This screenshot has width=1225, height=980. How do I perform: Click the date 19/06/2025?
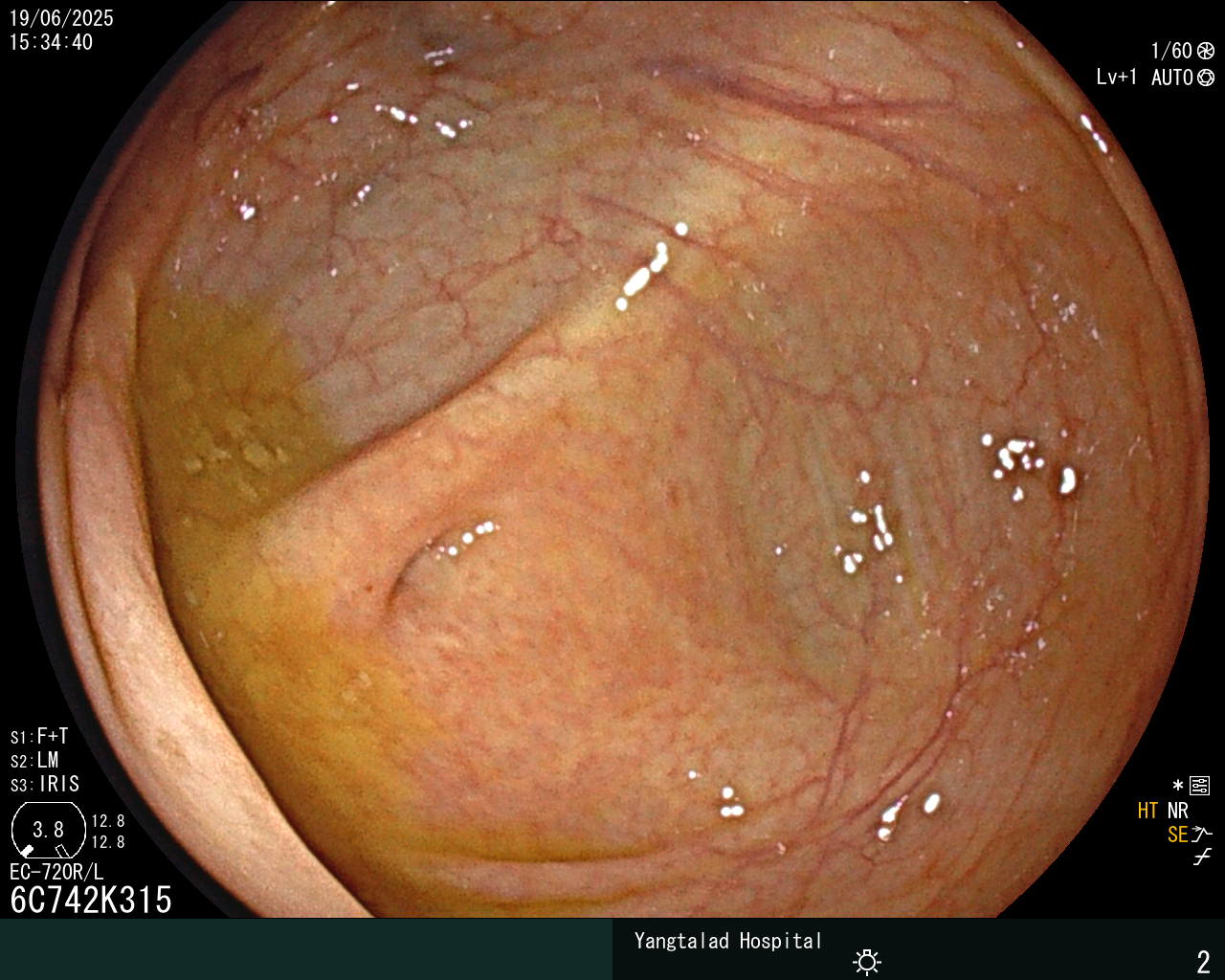pos(61,18)
